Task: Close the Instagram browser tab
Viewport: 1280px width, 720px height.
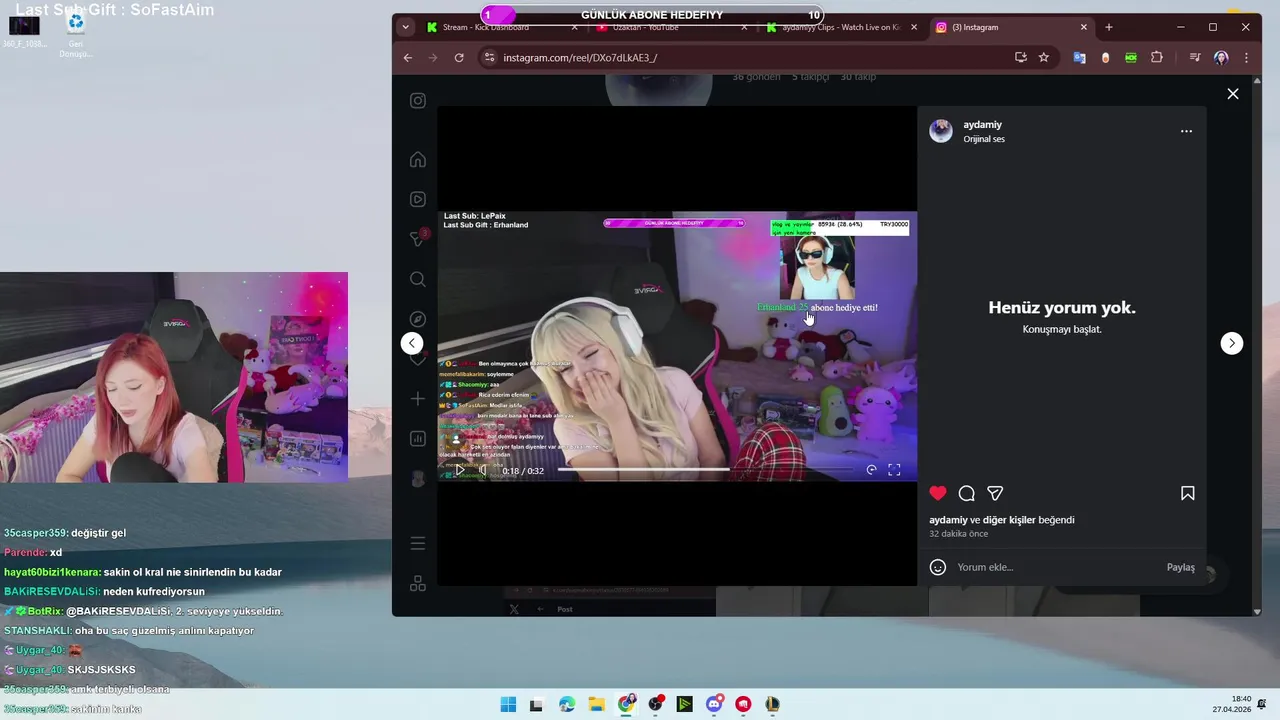Action: tap(1084, 28)
